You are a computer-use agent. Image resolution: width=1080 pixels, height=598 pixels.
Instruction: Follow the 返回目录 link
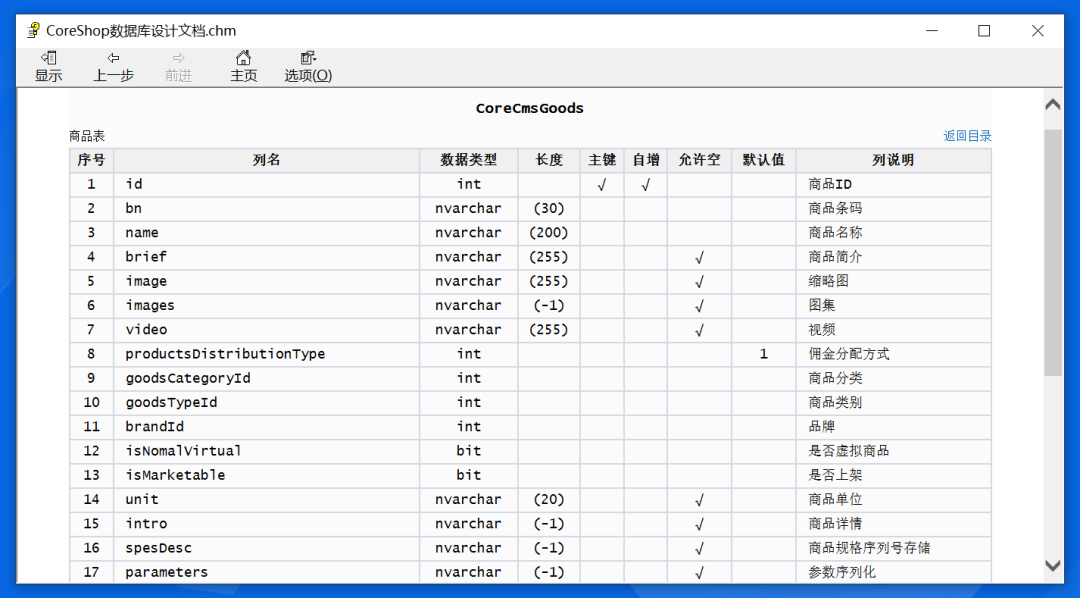click(x=967, y=136)
